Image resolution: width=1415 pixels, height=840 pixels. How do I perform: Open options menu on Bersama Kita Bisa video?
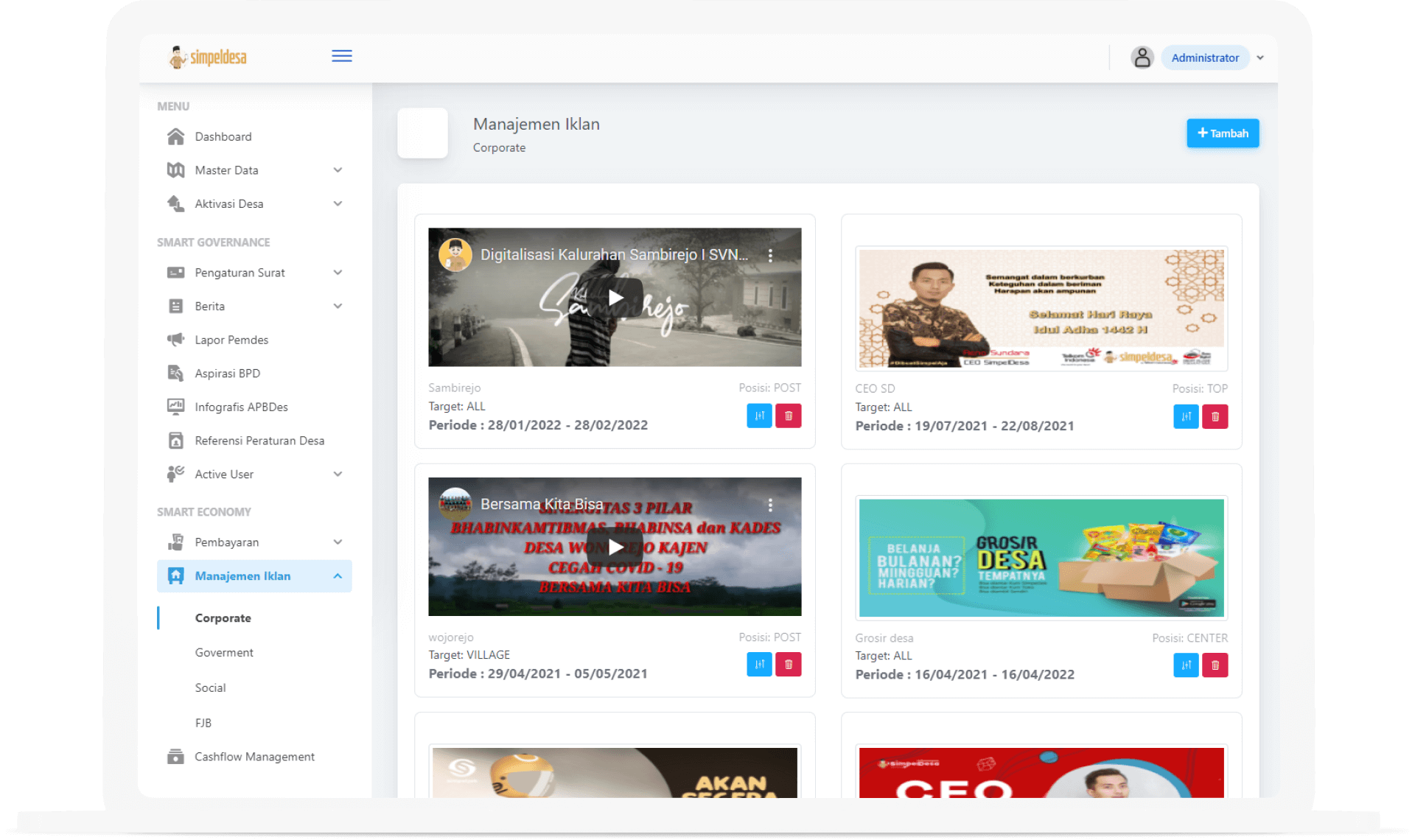point(770,505)
